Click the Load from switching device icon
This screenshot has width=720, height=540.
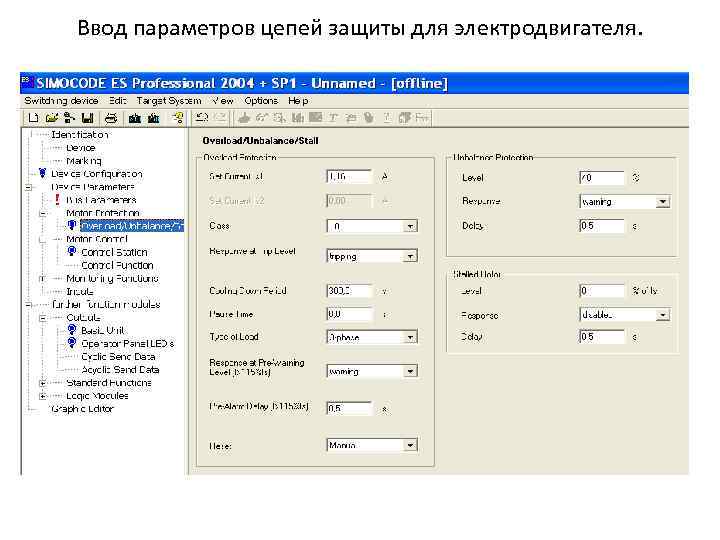tap(153, 118)
